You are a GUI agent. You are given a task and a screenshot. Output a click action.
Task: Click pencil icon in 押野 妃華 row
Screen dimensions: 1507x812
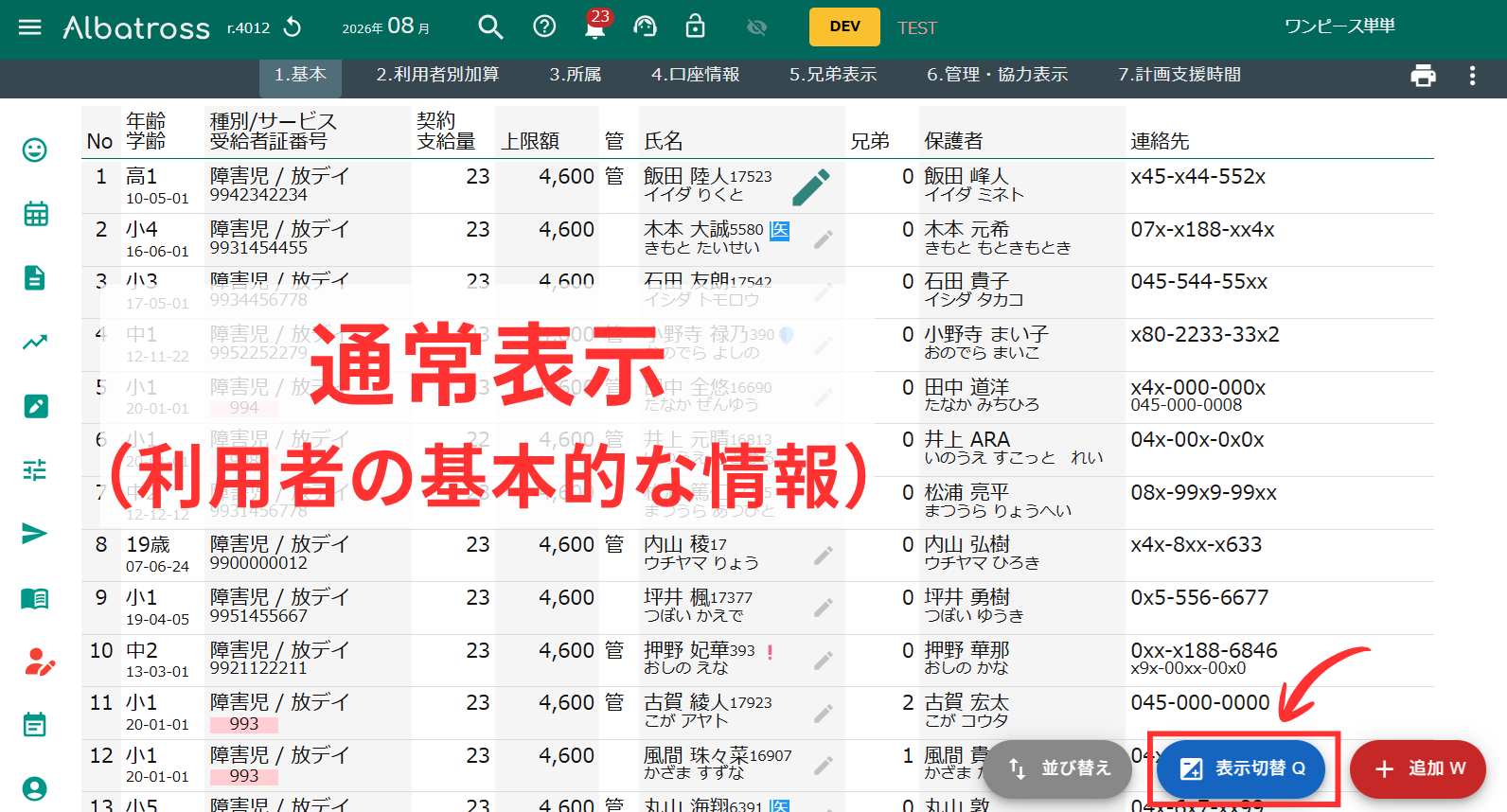coord(824,661)
